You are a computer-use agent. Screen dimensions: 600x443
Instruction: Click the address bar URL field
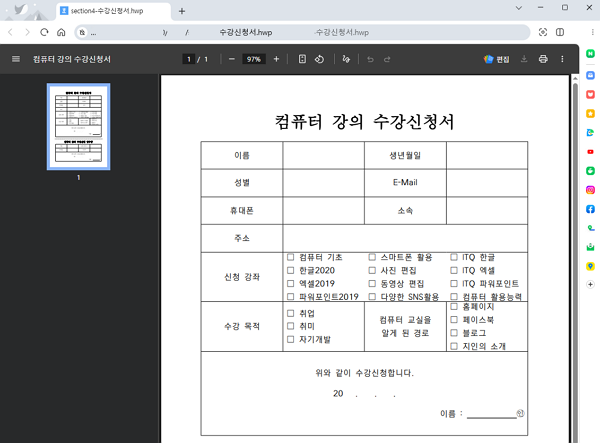click(302, 33)
